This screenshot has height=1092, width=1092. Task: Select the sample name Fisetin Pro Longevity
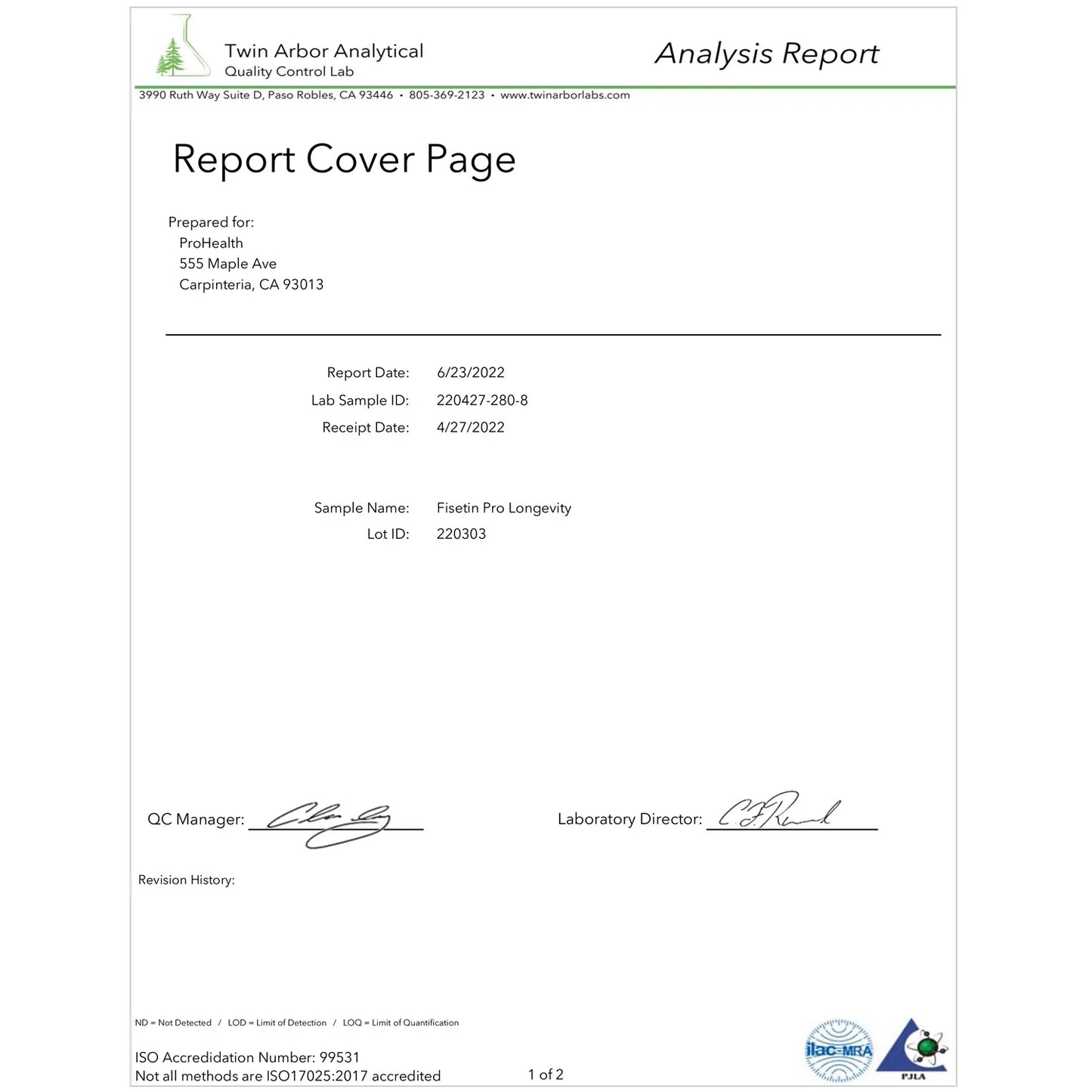[503, 508]
